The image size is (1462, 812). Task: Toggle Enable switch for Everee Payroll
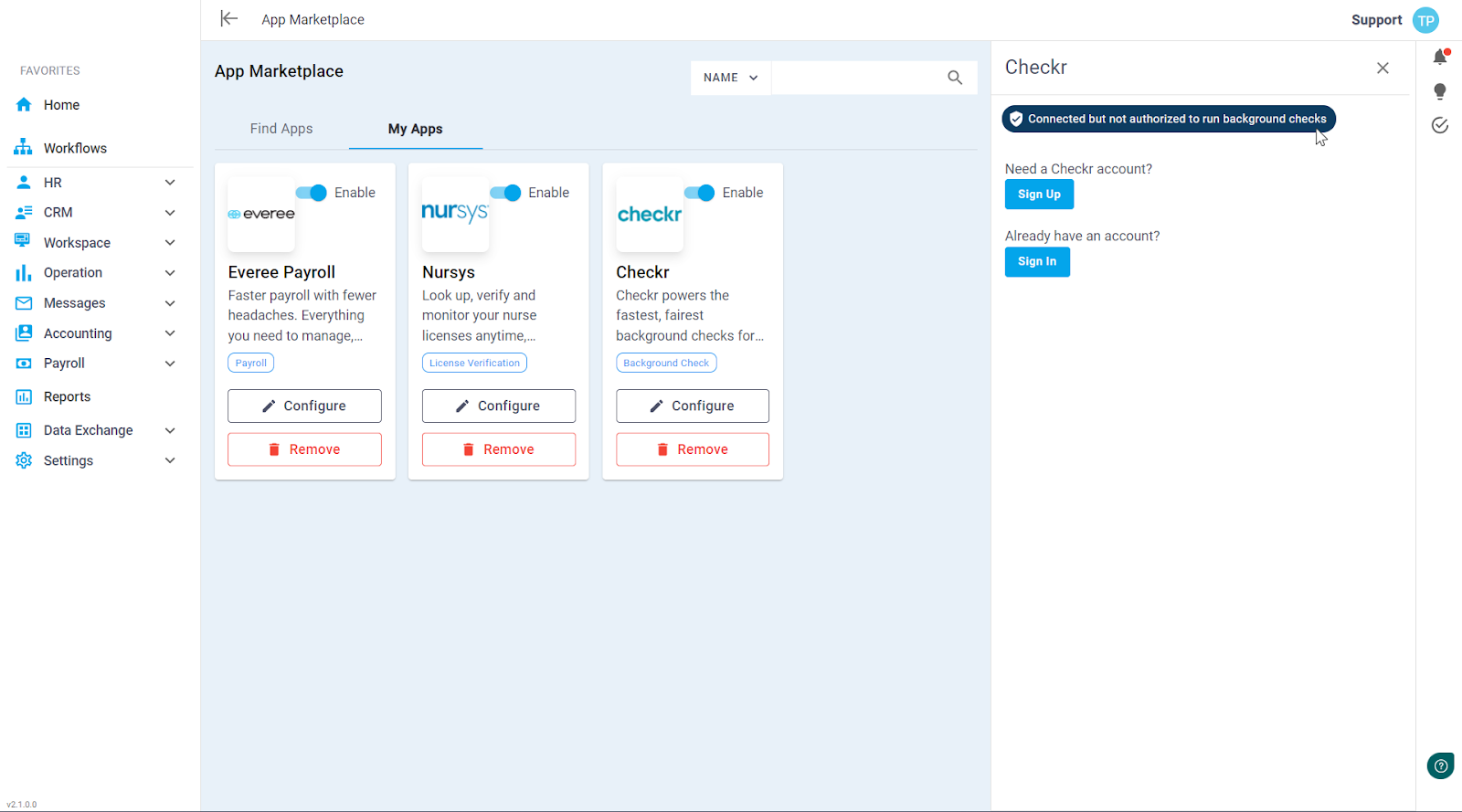[x=311, y=193]
